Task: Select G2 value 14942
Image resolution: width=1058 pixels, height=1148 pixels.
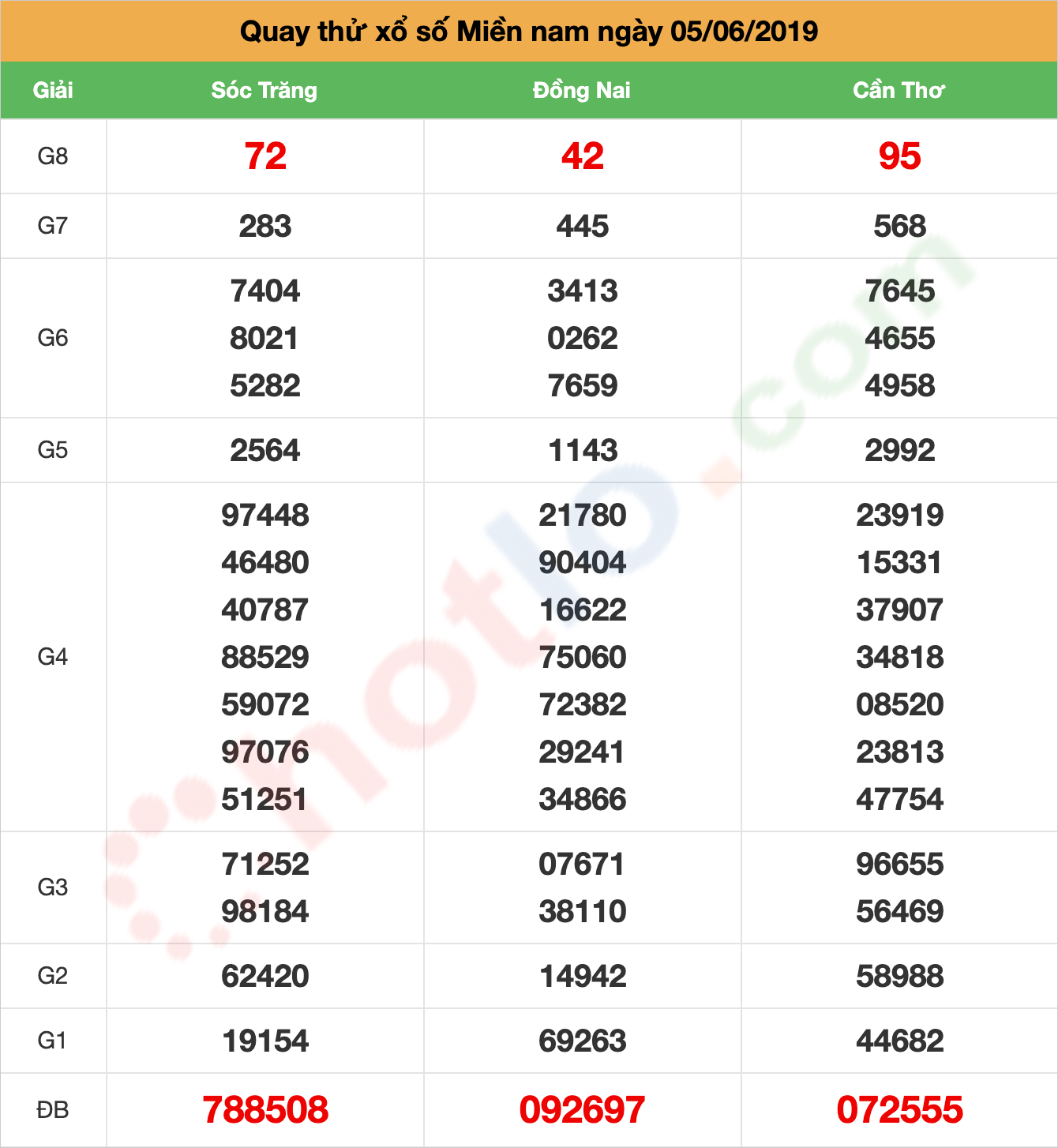Action: tap(583, 977)
